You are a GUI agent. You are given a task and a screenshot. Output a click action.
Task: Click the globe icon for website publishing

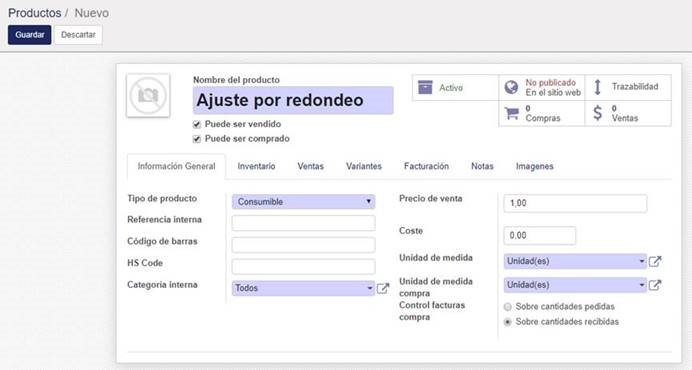pos(511,87)
